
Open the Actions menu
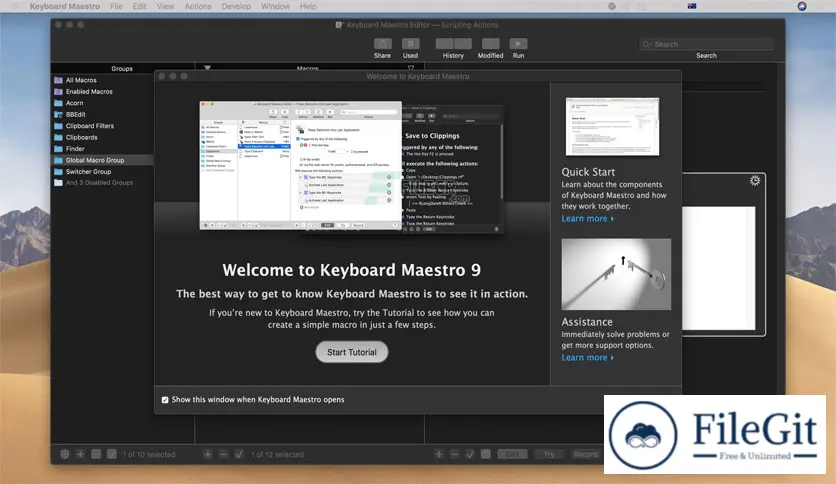coord(198,6)
